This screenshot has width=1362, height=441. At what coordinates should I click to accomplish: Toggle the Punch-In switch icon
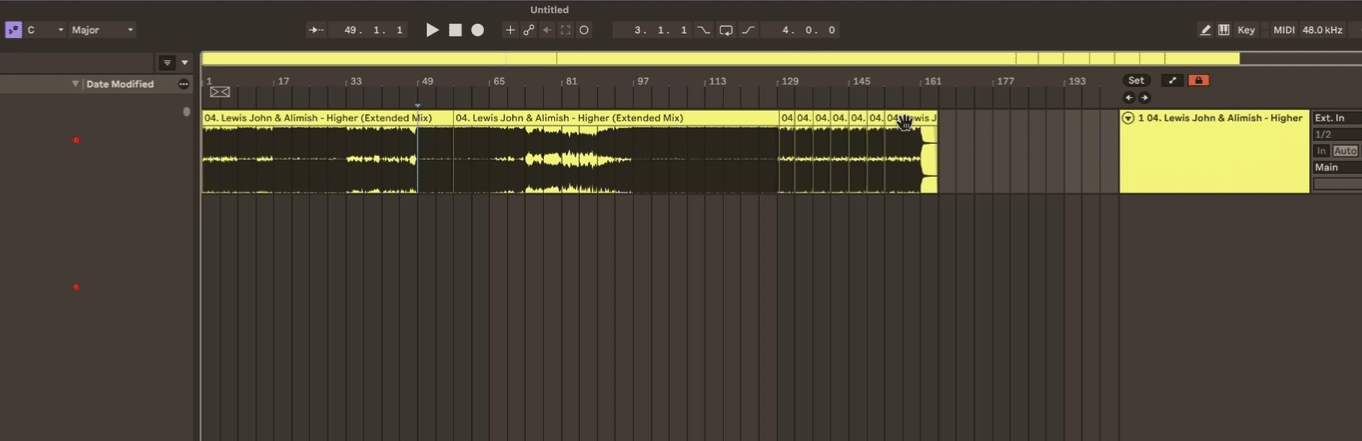point(703,30)
